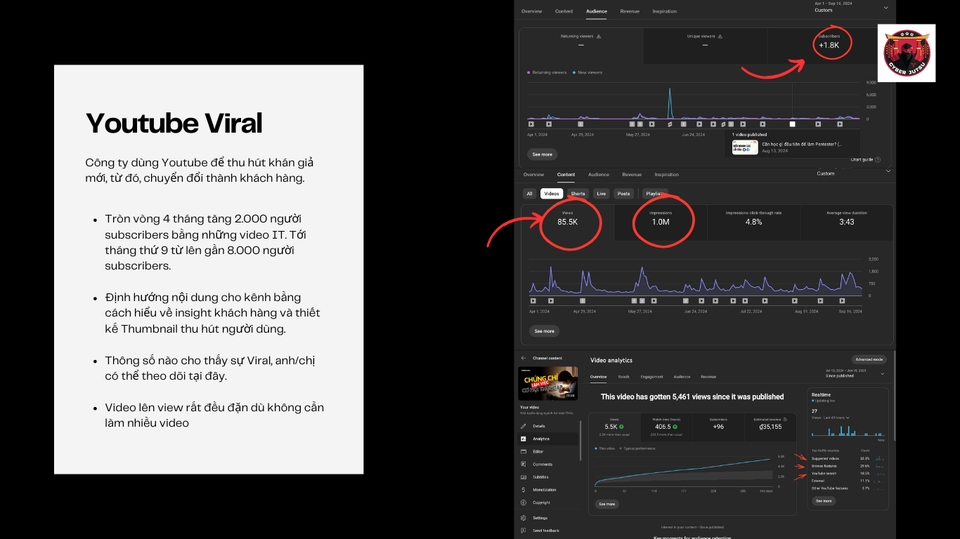Select Content tab in middle analytics panel
This screenshot has height=539, width=960.
pos(566,175)
